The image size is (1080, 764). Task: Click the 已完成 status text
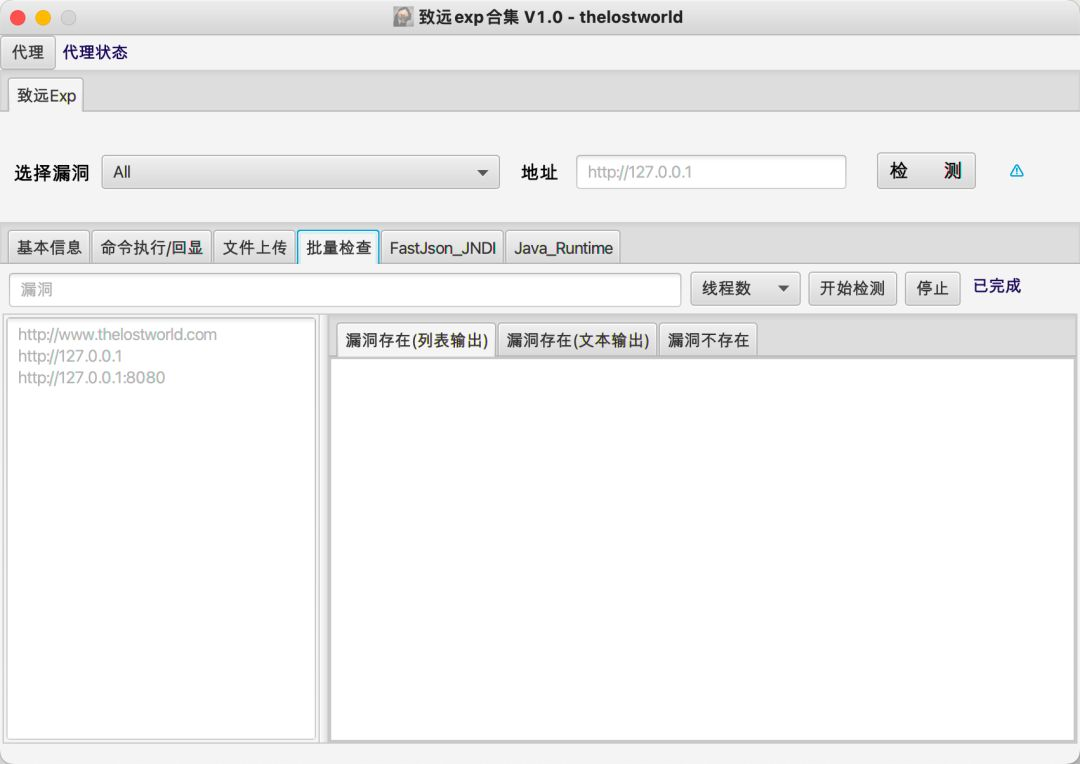997,286
